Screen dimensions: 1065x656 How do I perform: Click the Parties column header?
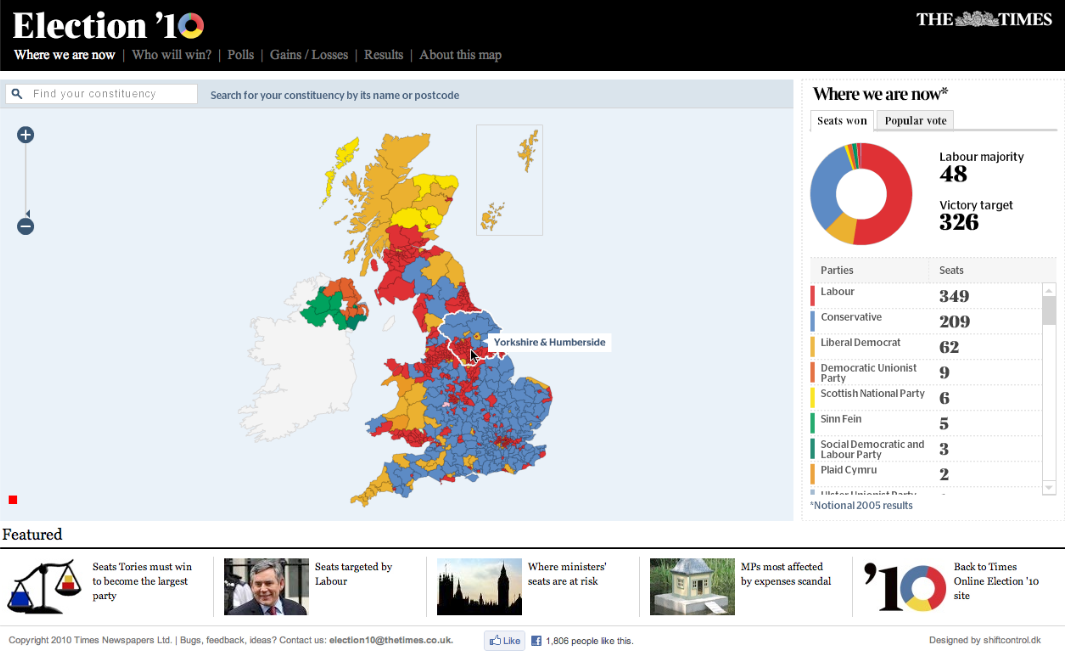point(837,270)
